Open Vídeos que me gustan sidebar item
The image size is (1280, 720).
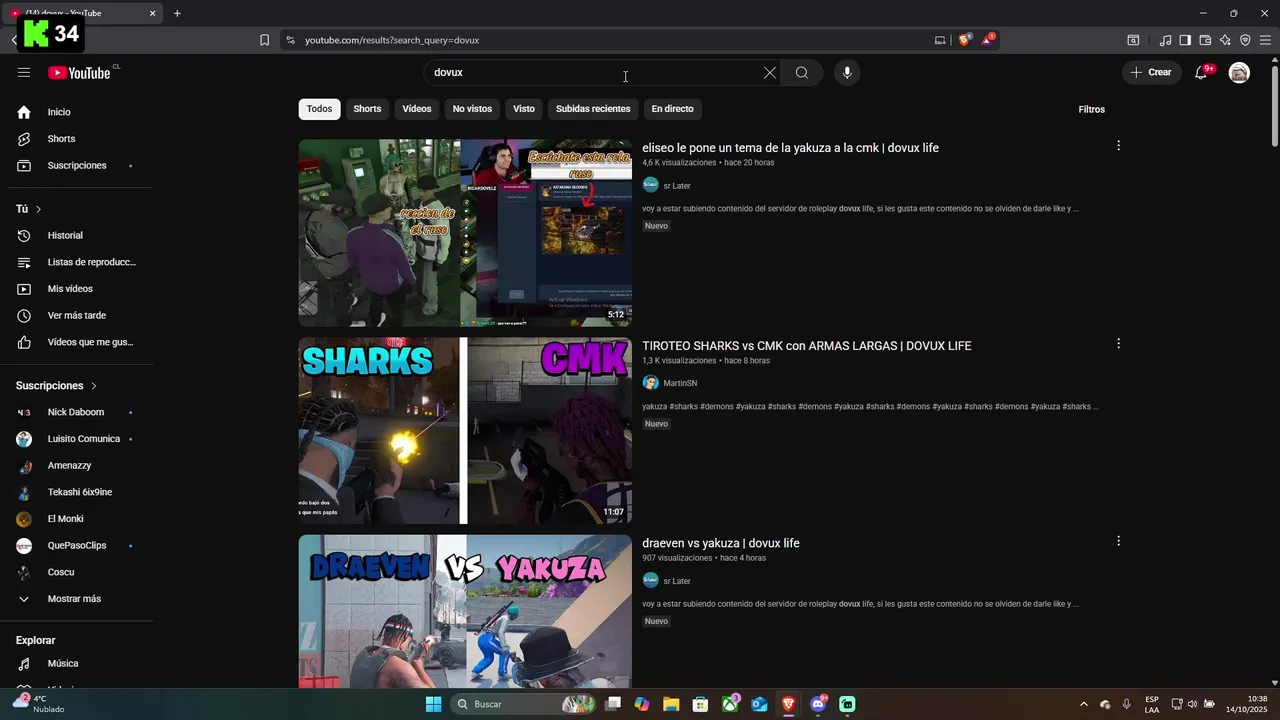[77, 342]
